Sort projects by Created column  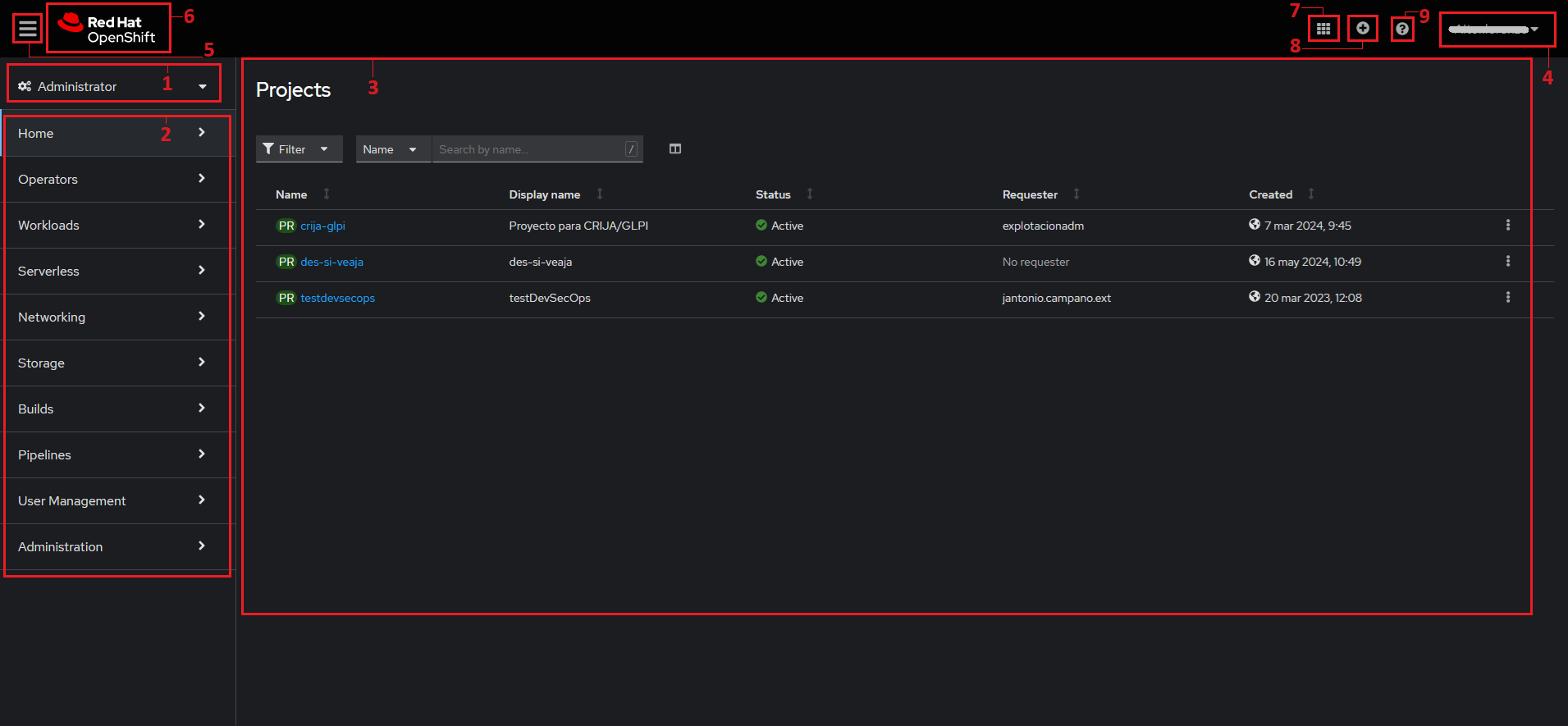coord(1282,194)
